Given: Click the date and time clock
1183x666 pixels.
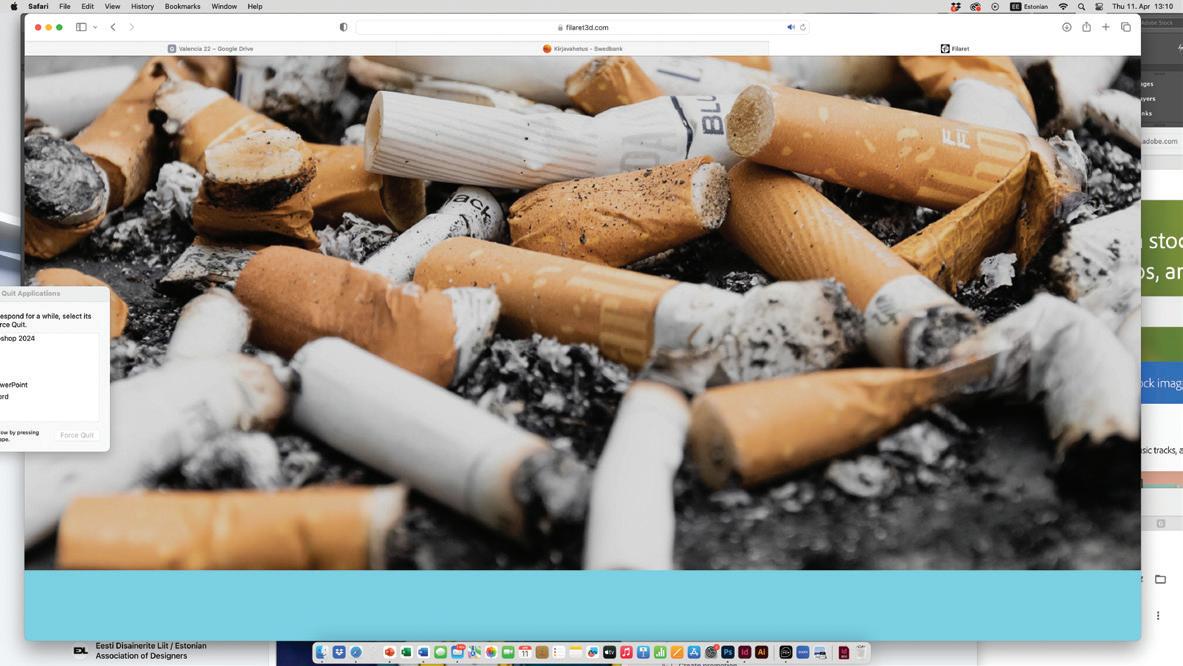Looking at the screenshot, I should [1142, 6].
